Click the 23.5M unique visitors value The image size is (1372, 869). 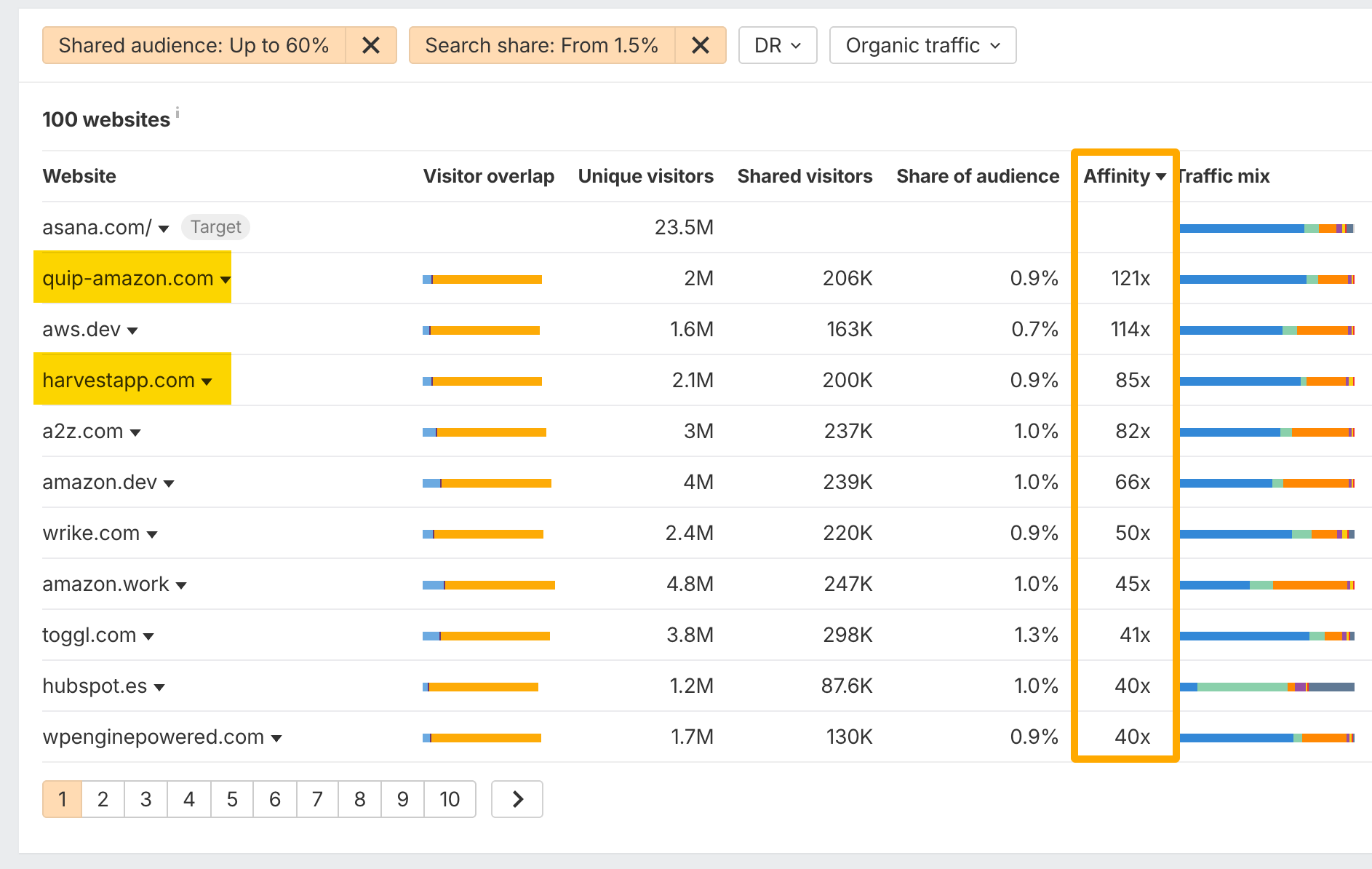click(x=684, y=227)
